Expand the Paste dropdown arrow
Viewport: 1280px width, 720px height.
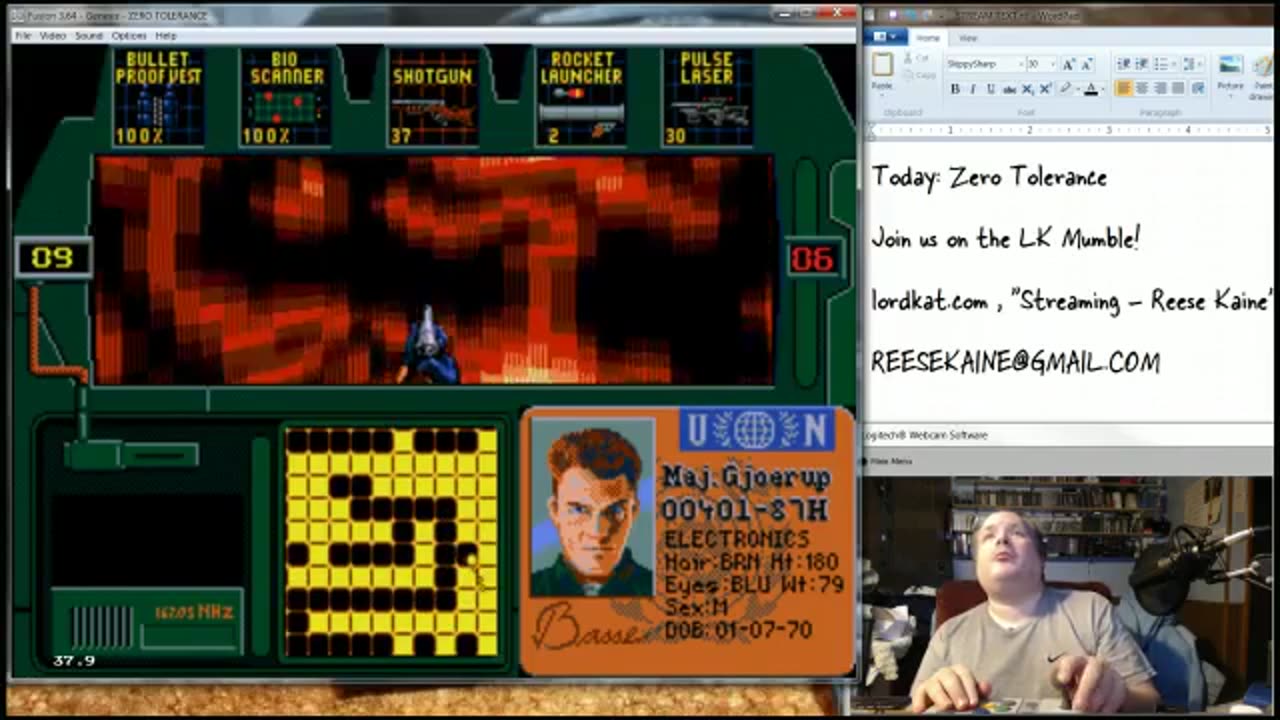[882, 93]
